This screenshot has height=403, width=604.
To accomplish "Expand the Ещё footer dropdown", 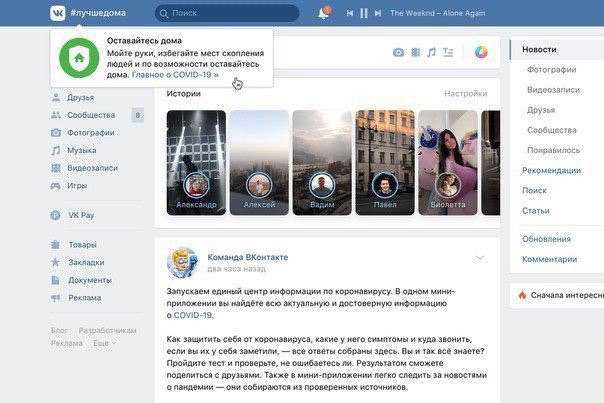I will [x=104, y=343].
